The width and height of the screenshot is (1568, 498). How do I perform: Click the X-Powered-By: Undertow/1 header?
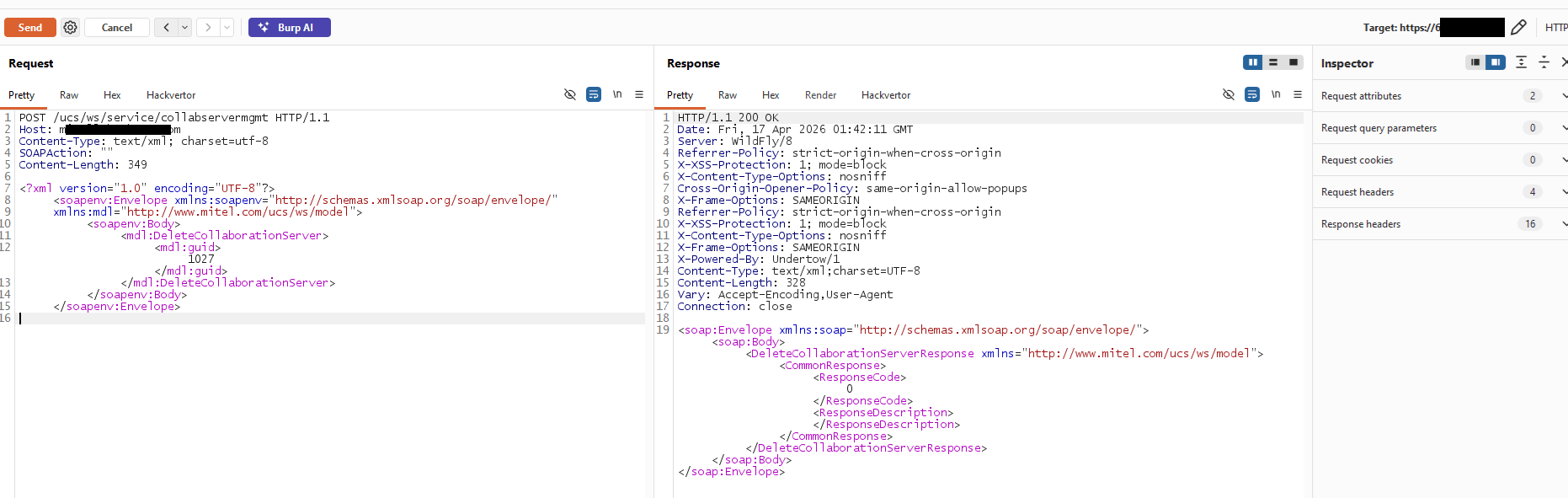[759, 259]
